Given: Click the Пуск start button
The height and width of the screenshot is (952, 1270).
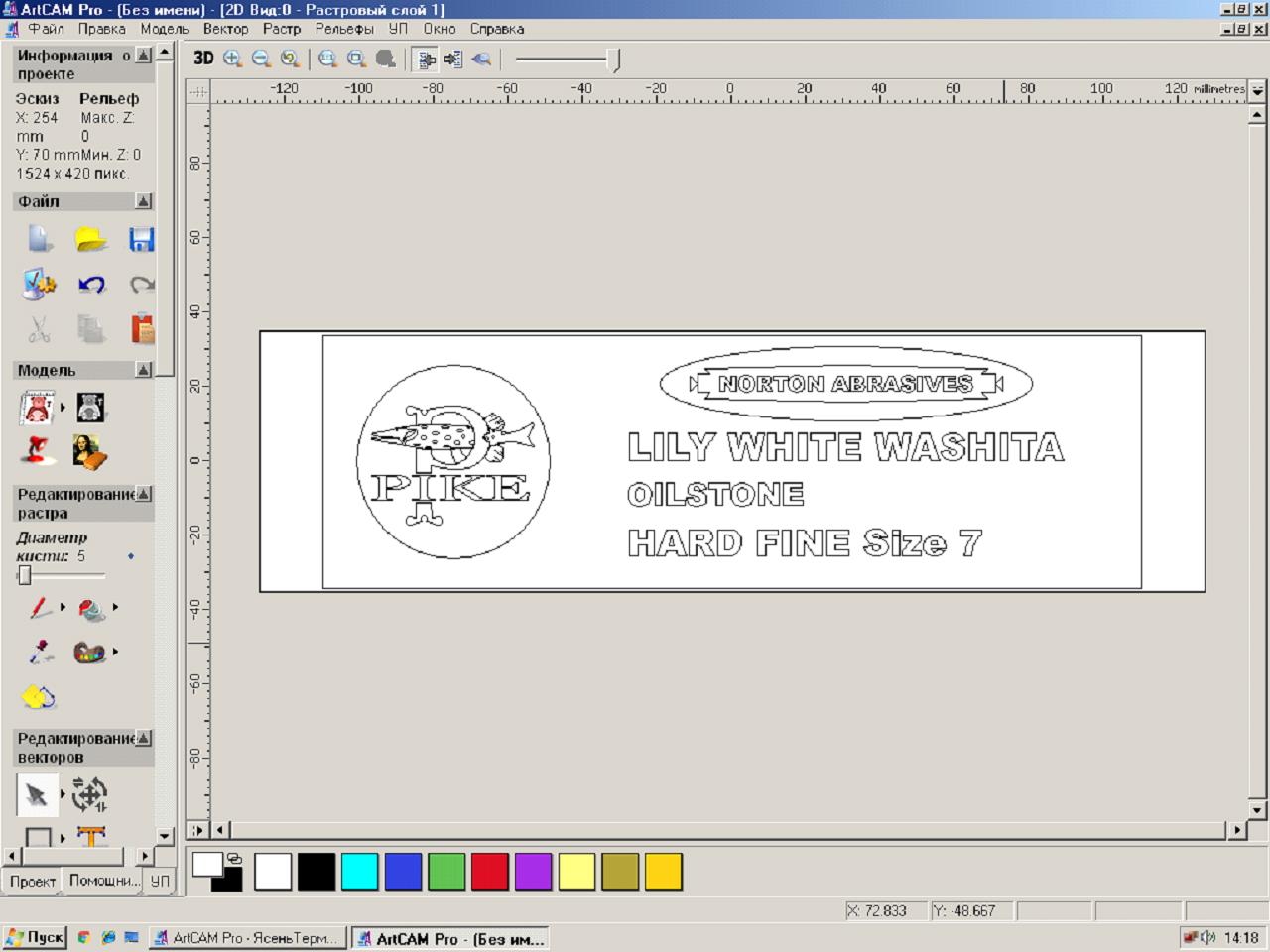Looking at the screenshot, I should pyautogui.click(x=36, y=937).
